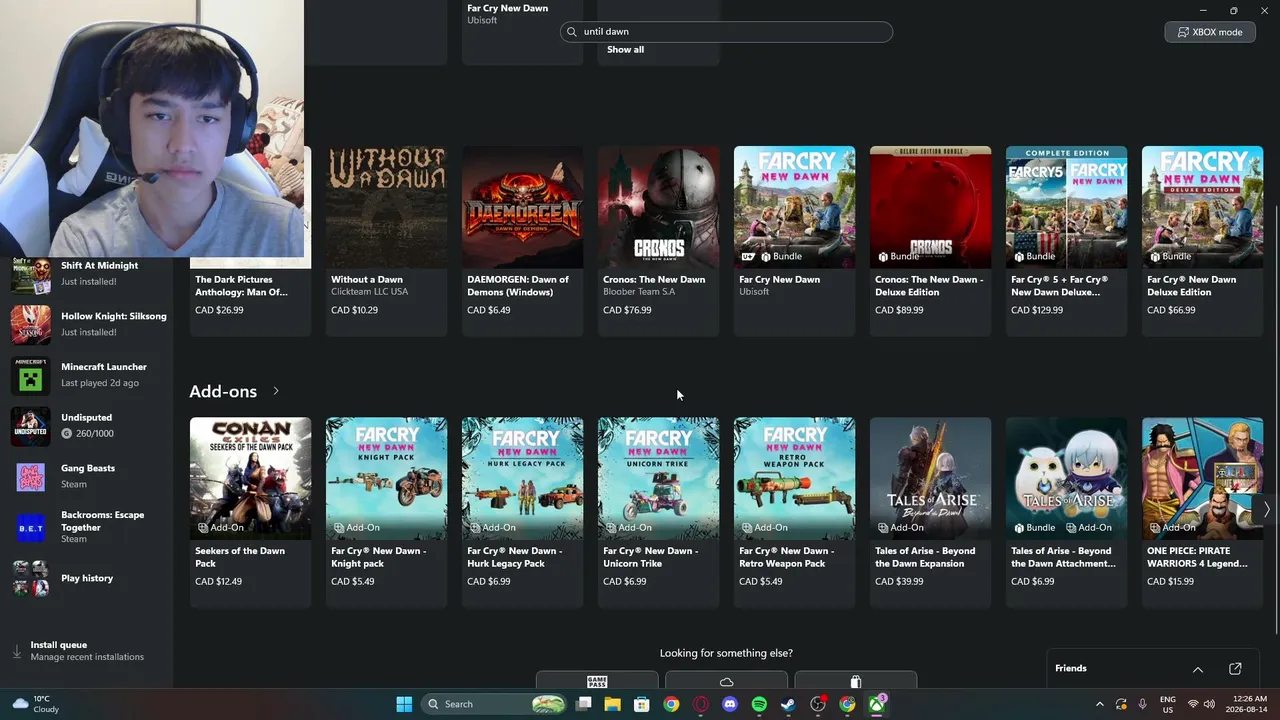Open Tales of Arise Dawn Attachment bundle

click(x=1066, y=512)
